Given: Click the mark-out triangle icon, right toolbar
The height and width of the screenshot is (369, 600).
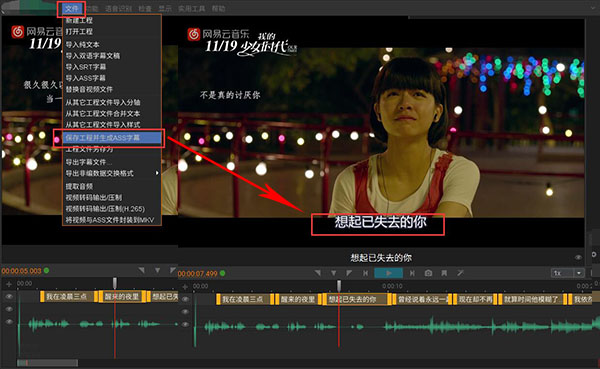Looking at the screenshot, I should pos(349,273).
